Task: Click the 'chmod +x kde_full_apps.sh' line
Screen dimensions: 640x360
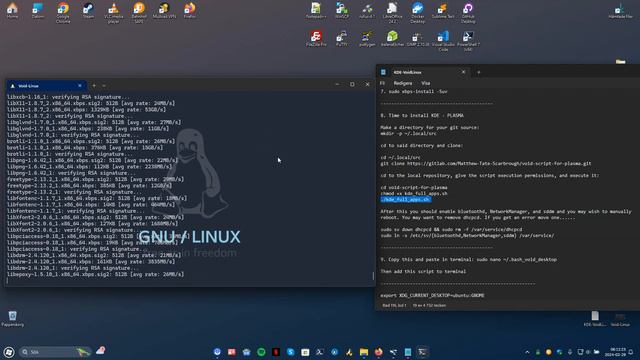Action: [x=414, y=193]
